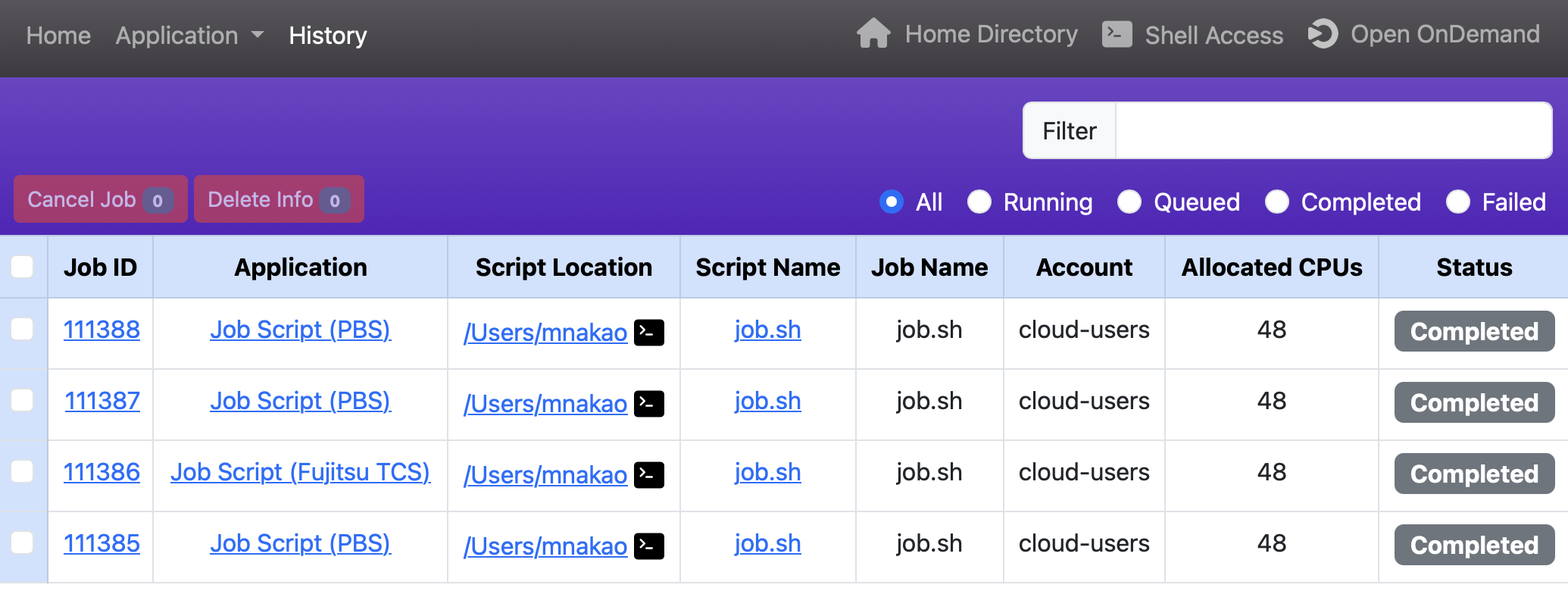Select the Running radio button
1568x591 pixels.
[979, 202]
